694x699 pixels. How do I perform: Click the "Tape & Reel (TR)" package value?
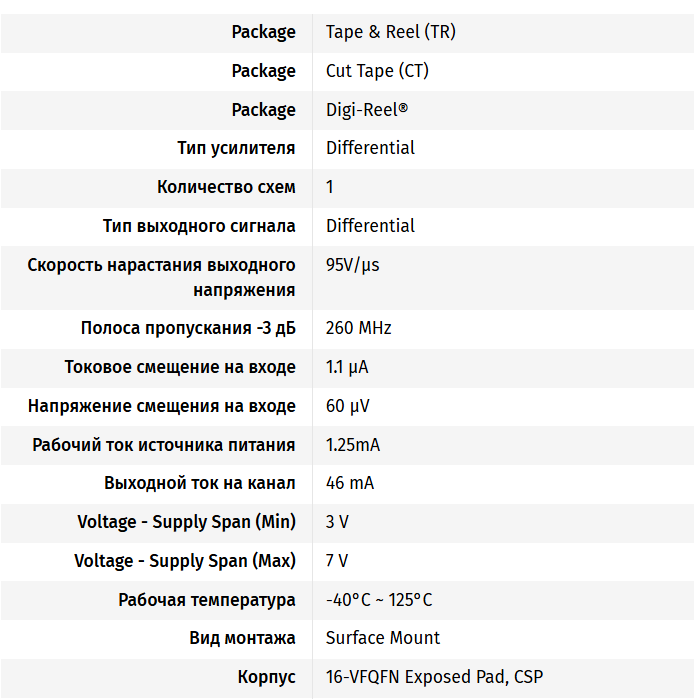click(390, 32)
